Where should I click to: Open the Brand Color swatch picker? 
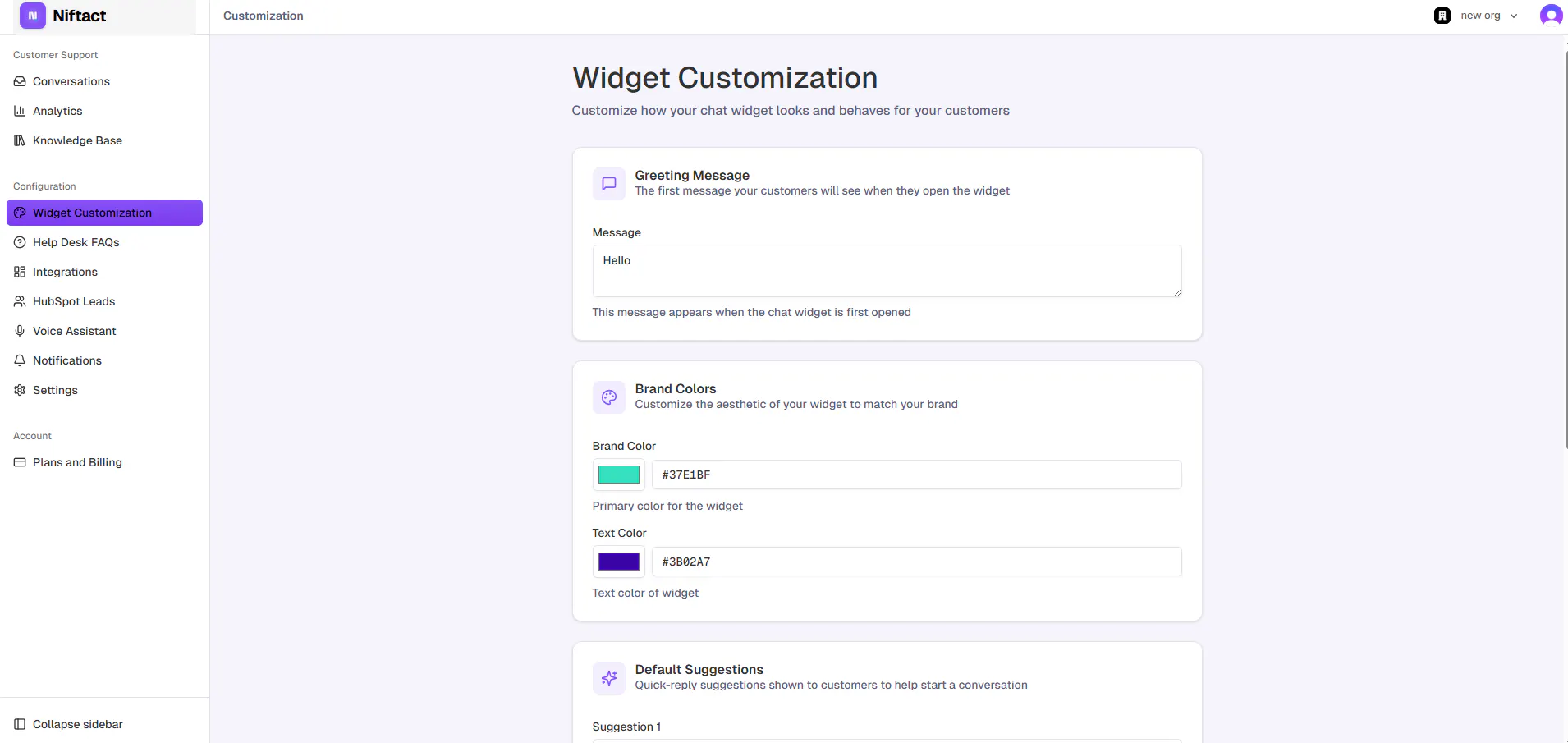pos(619,475)
